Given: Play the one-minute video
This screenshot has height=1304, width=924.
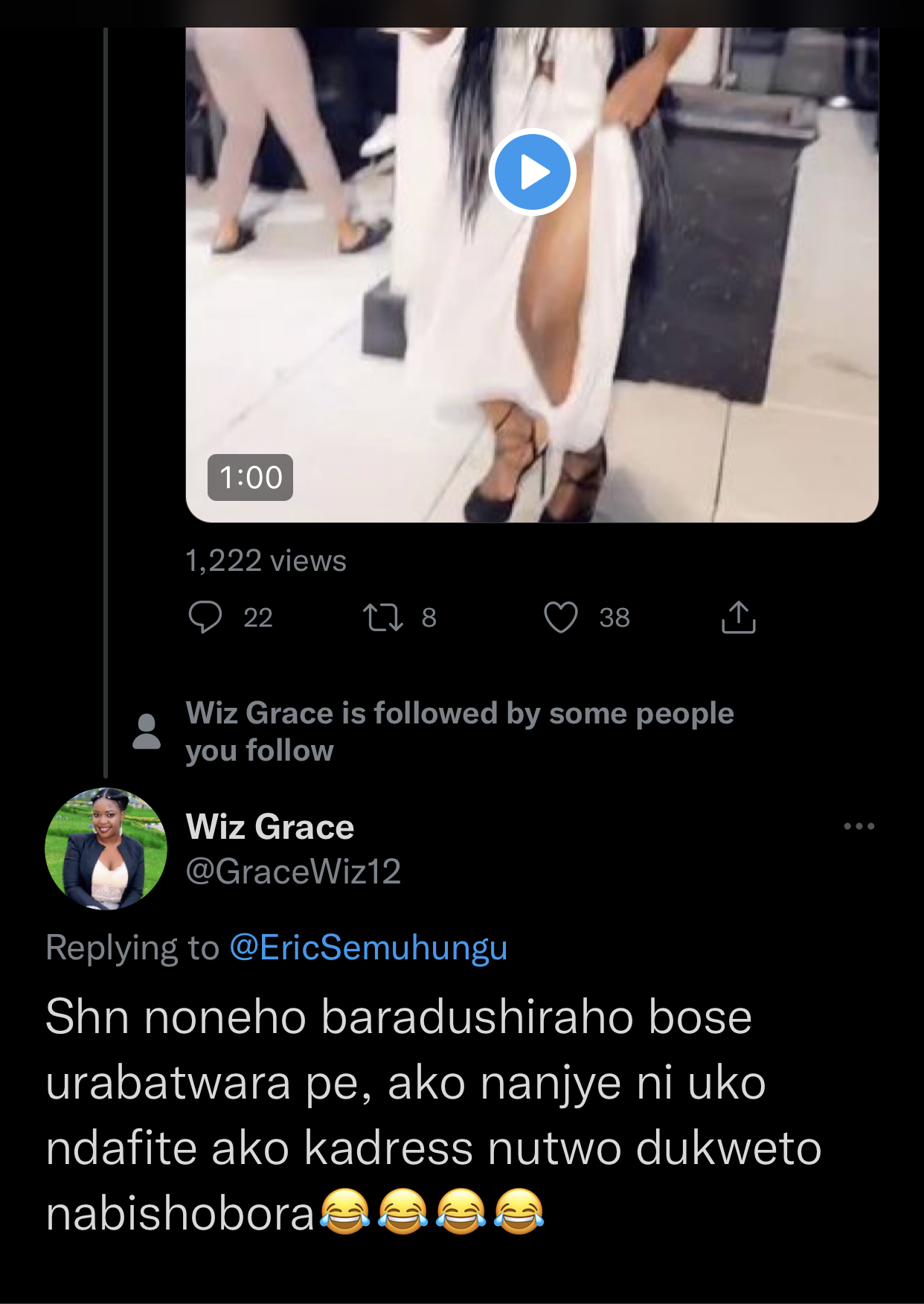Looking at the screenshot, I should pyautogui.click(x=532, y=172).
